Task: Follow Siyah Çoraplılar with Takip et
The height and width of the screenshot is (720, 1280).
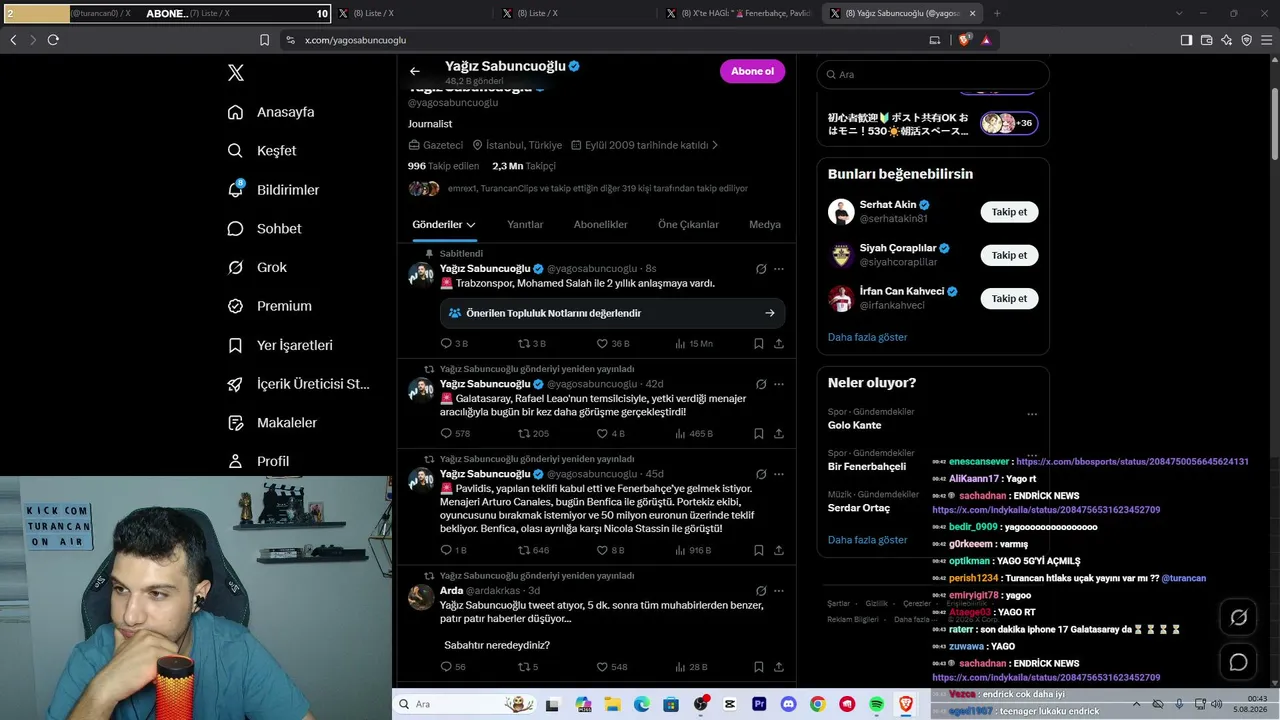Action: [x=1009, y=255]
